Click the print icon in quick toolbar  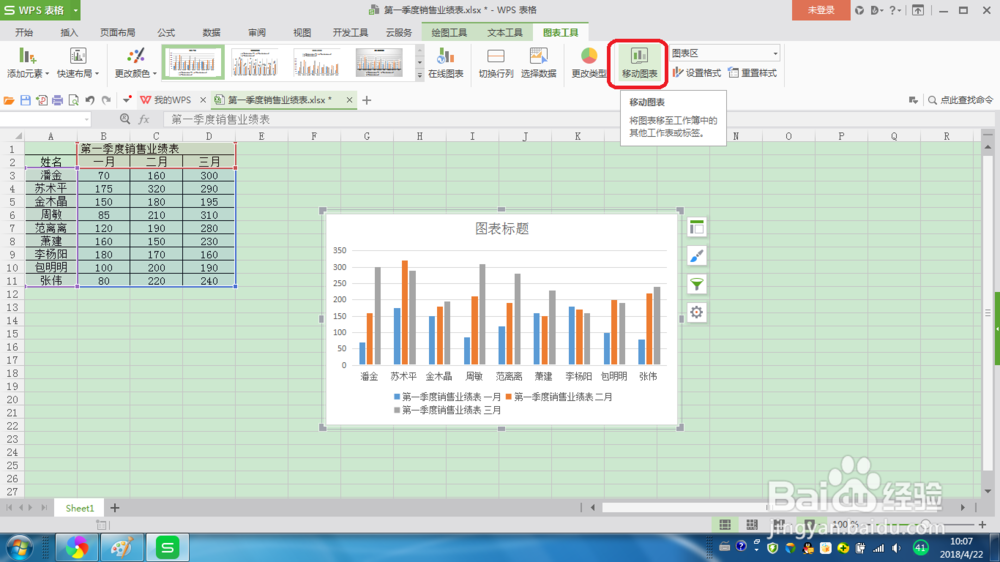coord(57,100)
